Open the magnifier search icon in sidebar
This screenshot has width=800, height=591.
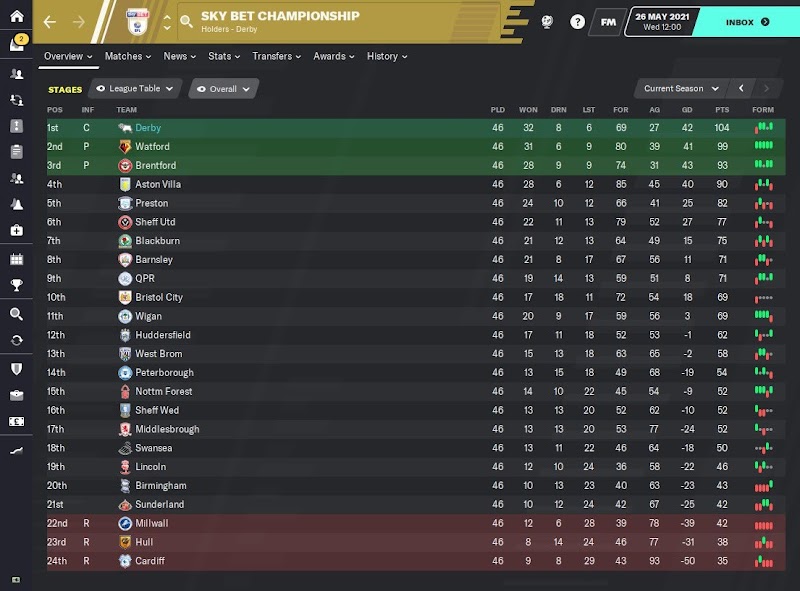[16, 314]
